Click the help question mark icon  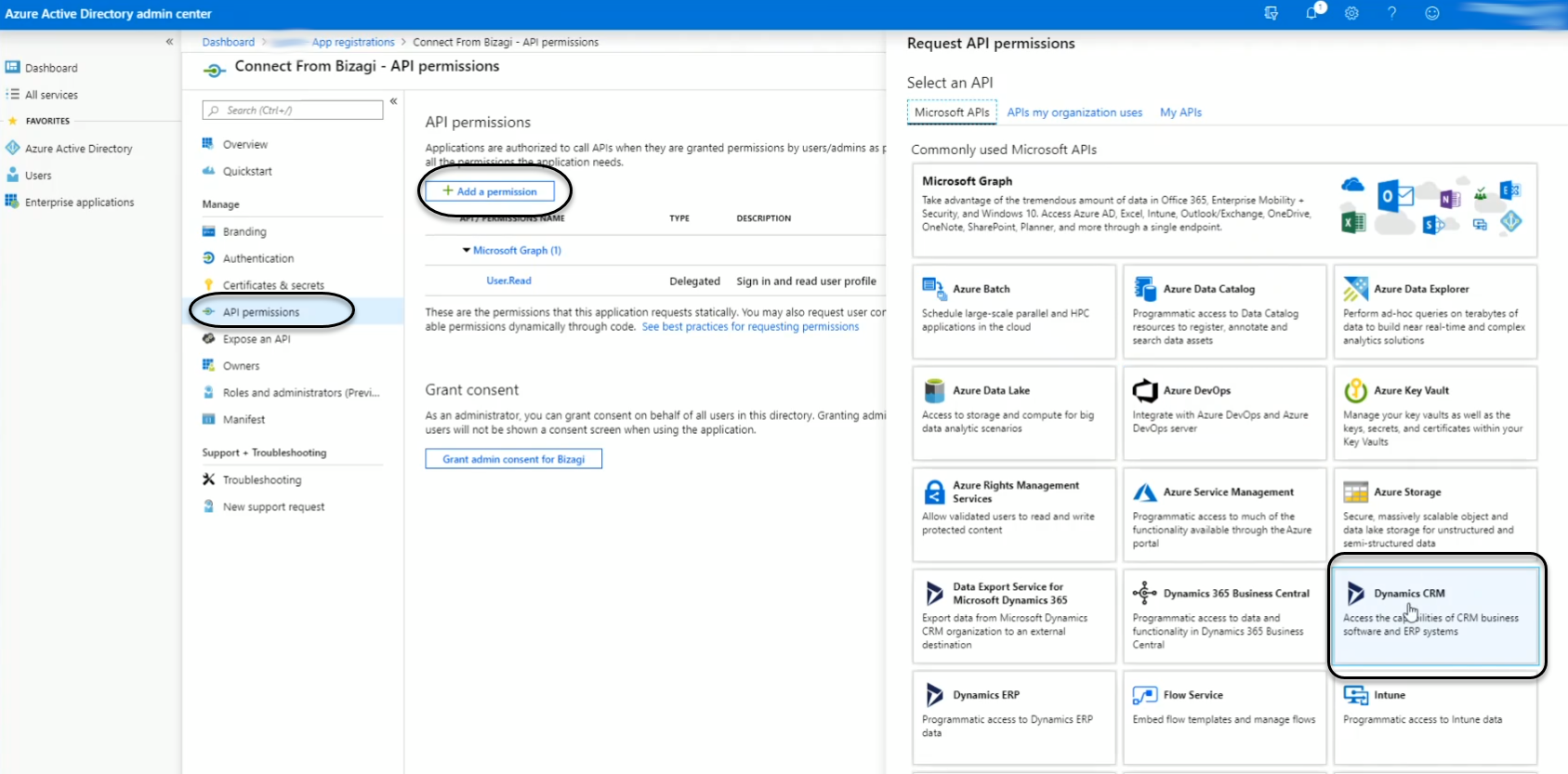click(x=1391, y=13)
